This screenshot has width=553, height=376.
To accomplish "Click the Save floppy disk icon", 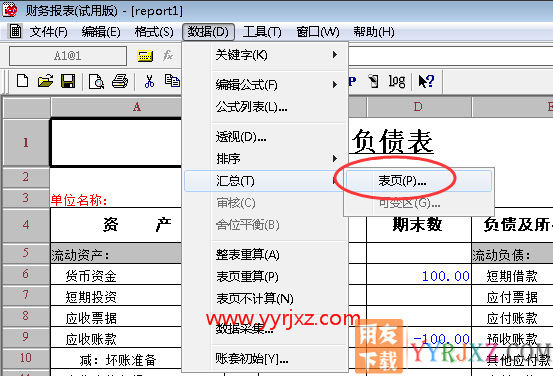I will coord(68,81).
